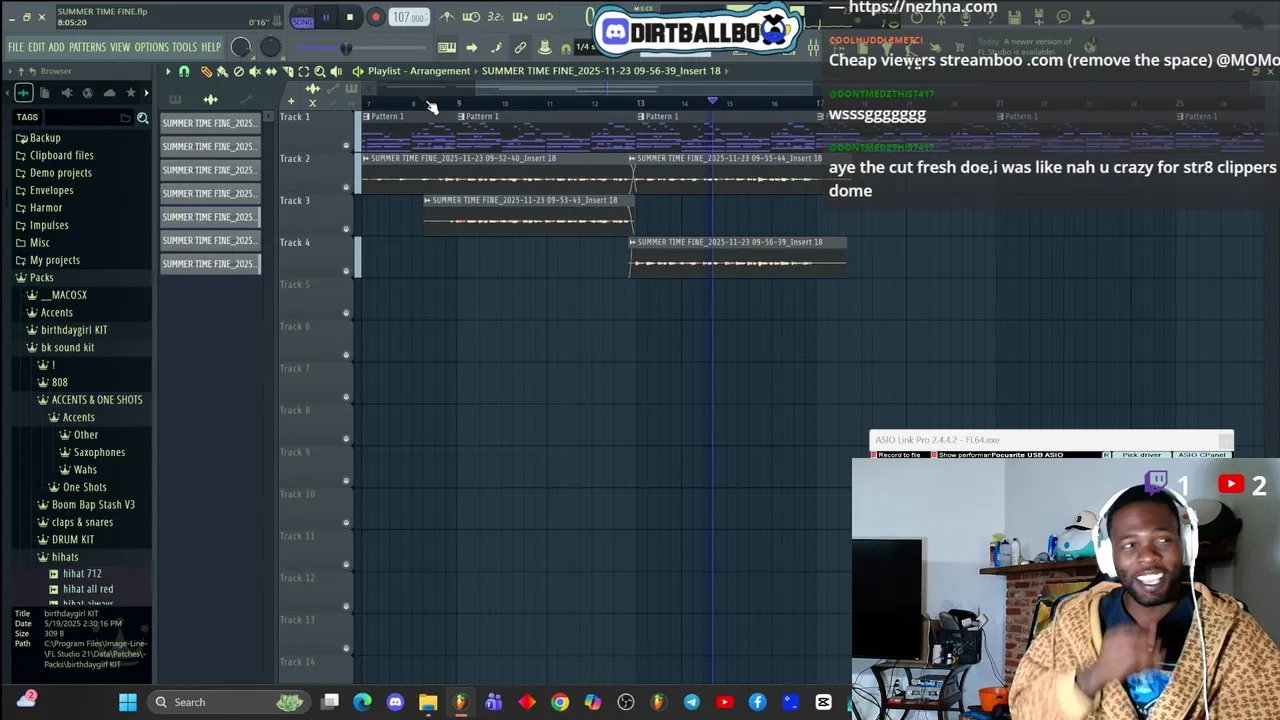
Task: Open the browser plugin database speaker icon
Action: pyautogui.click(x=67, y=93)
